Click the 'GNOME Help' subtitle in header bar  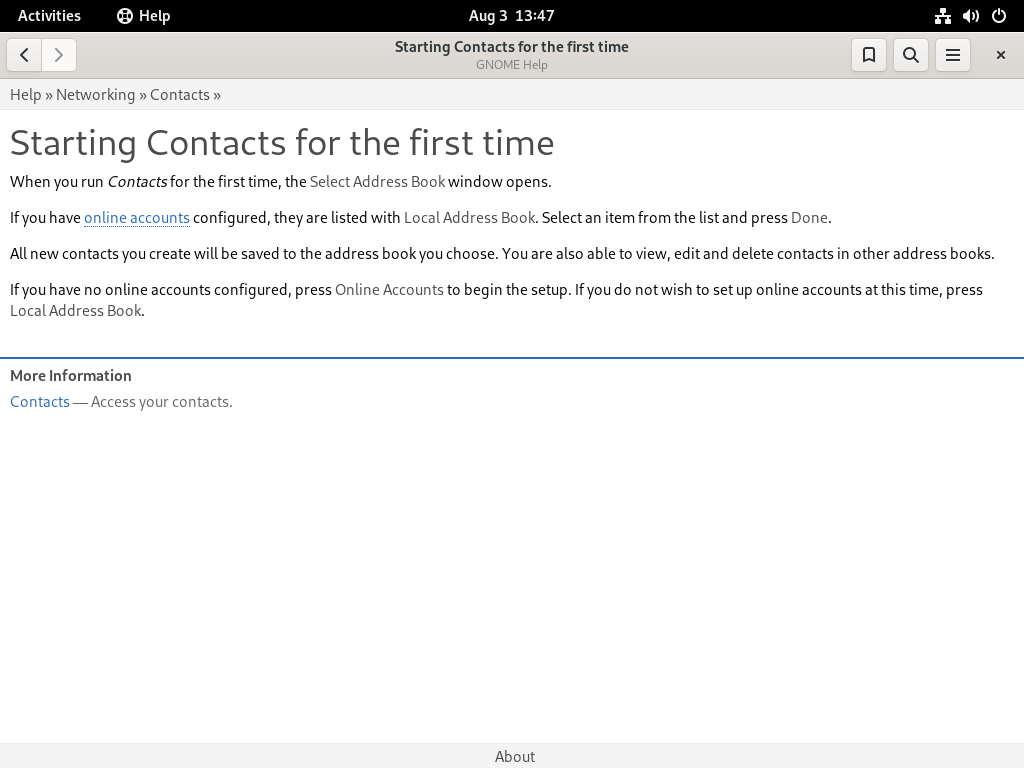(x=511, y=65)
